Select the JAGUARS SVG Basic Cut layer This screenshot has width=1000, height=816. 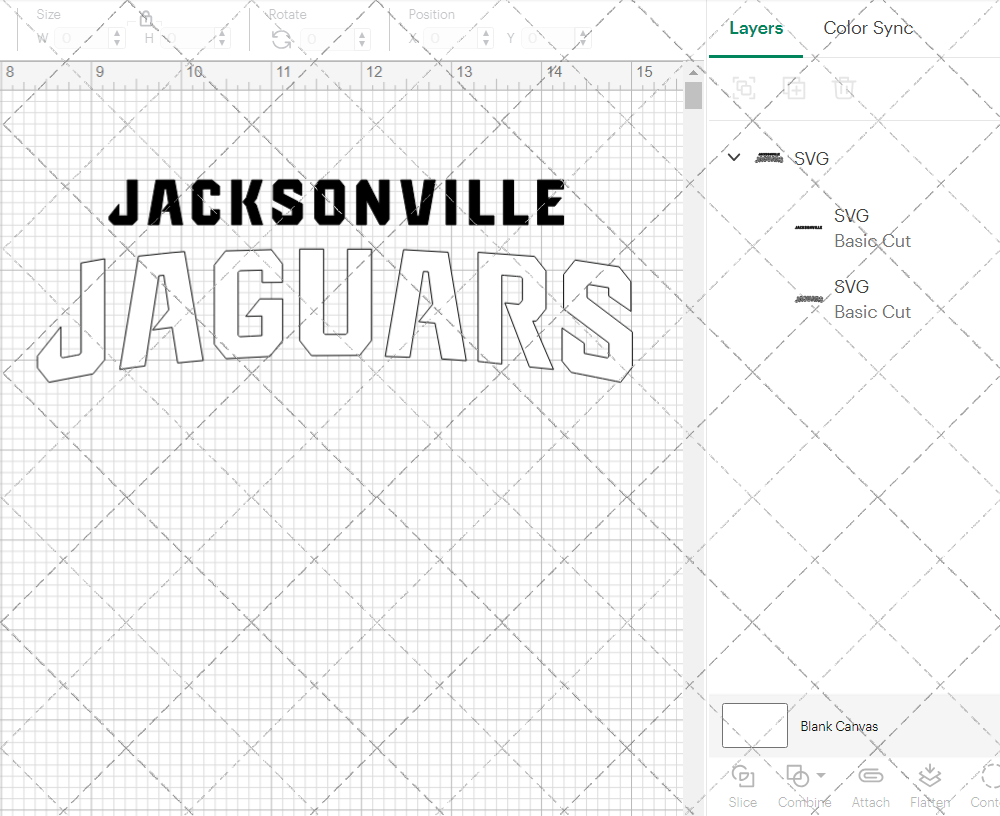click(870, 299)
